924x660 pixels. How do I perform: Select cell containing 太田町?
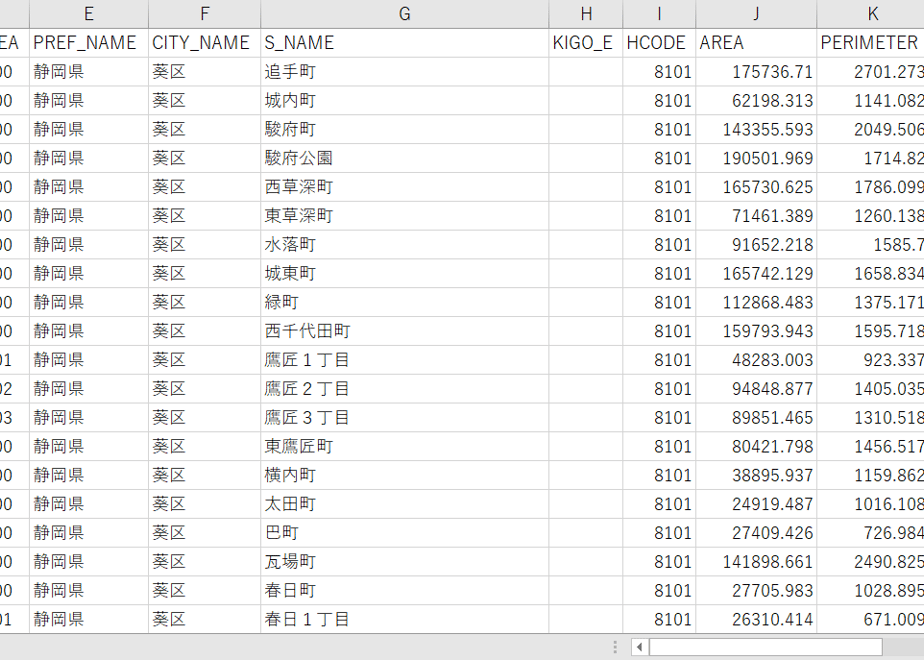pos(404,504)
